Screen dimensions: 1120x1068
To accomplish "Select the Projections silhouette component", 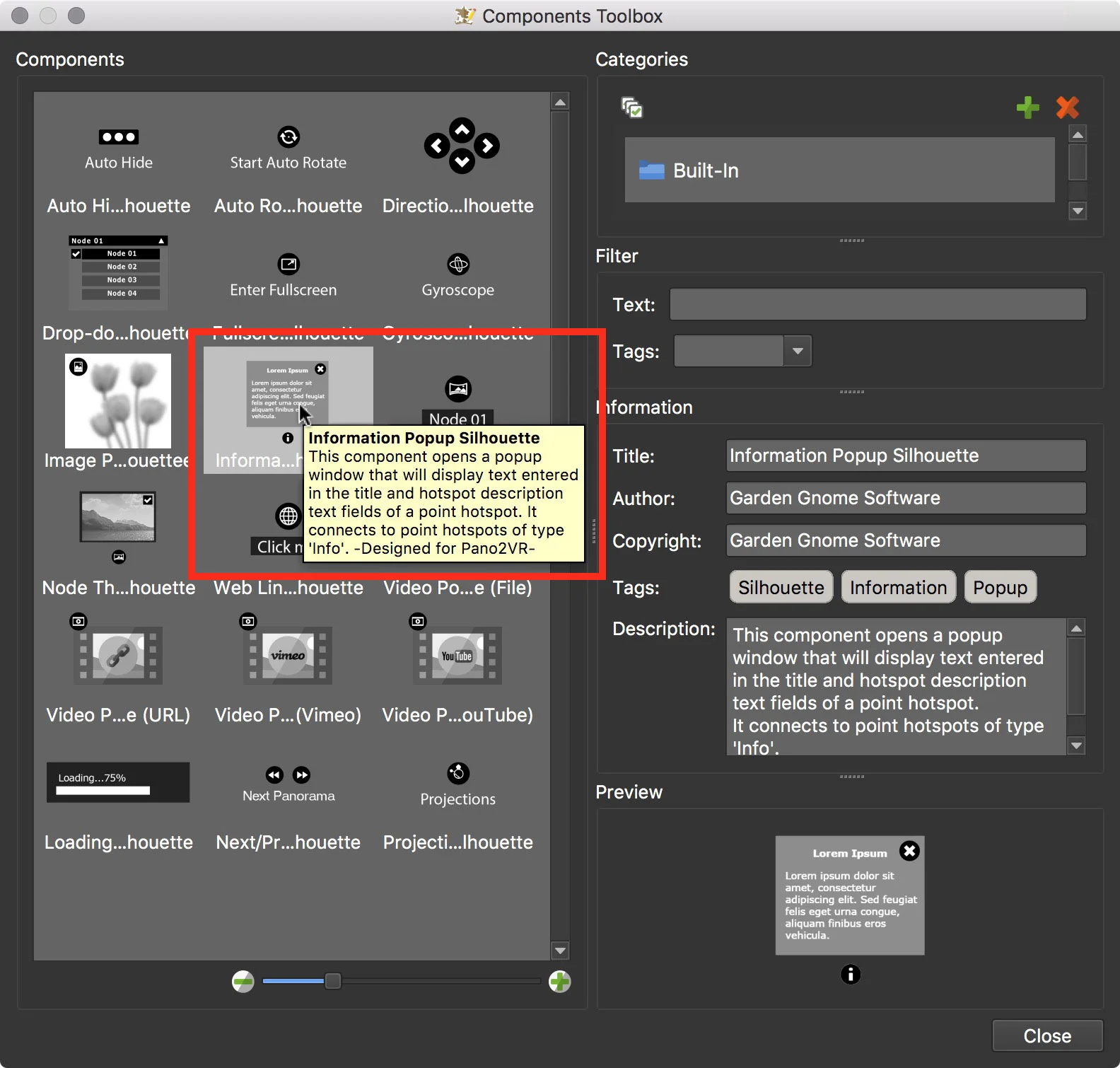I will 458,785.
